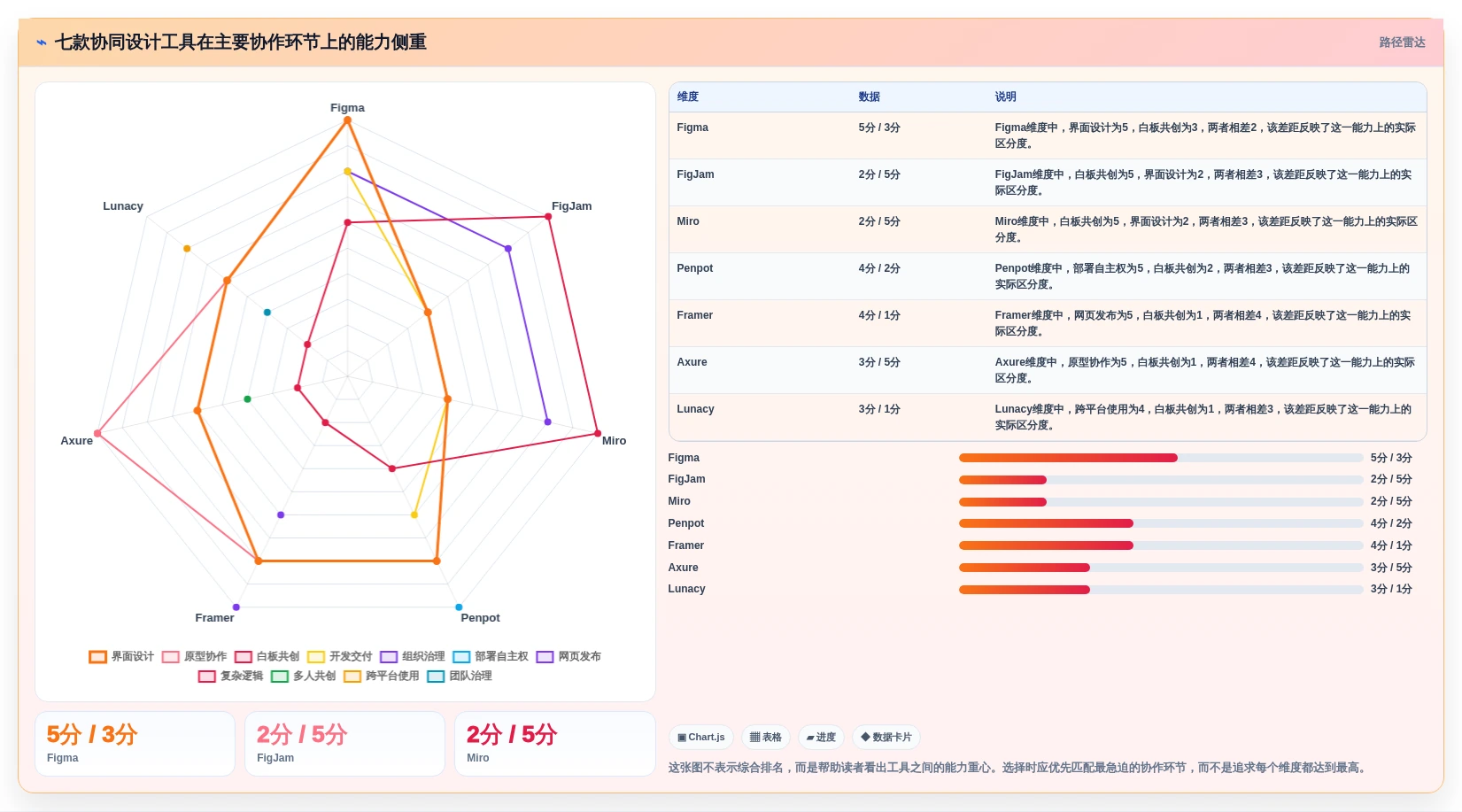Select the FigJam progress bar
The width and height of the screenshot is (1462, 812).
tap(1161, 480)
